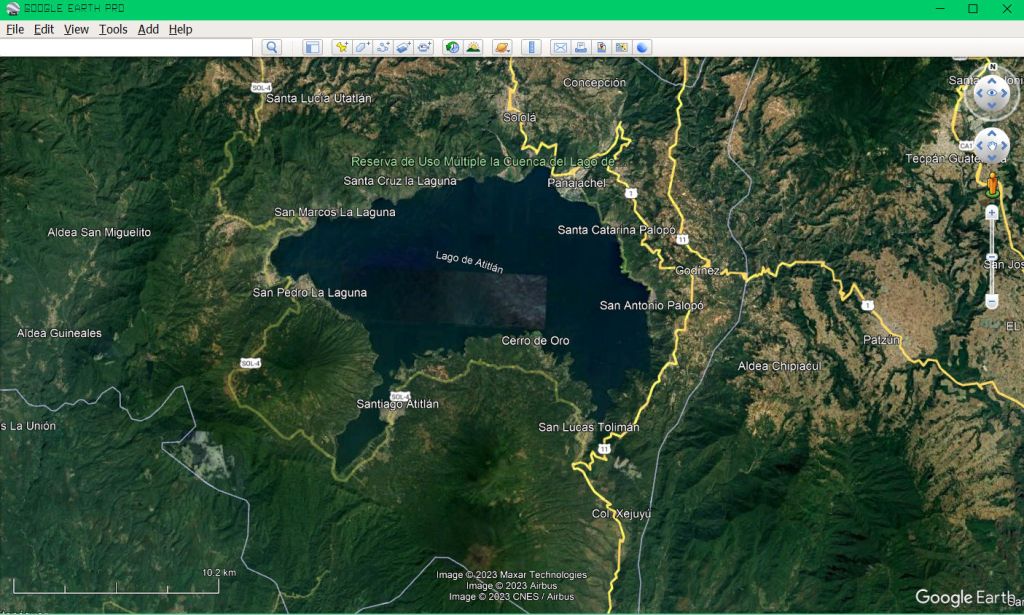Open the Tools menu

tap(113, 29)
